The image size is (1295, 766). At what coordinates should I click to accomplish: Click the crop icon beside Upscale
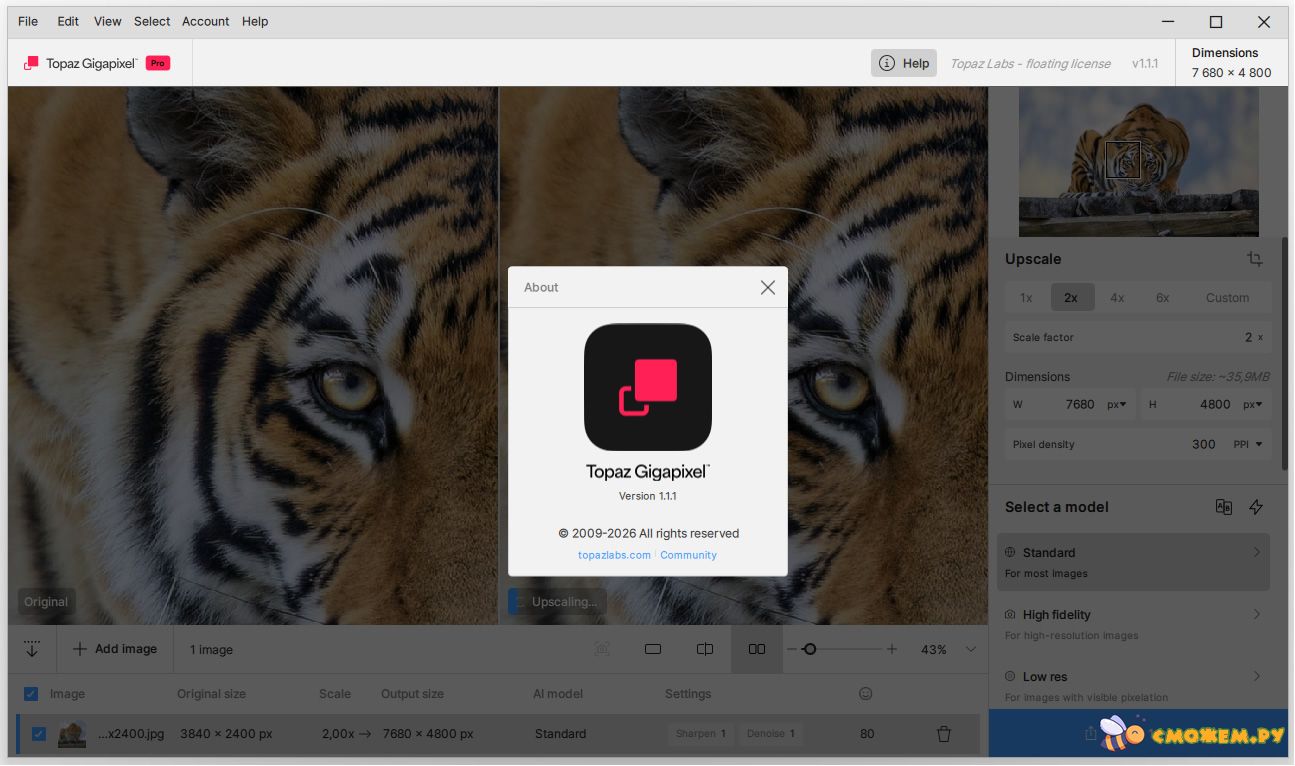pyautogui.click(x=1254, y=259)
